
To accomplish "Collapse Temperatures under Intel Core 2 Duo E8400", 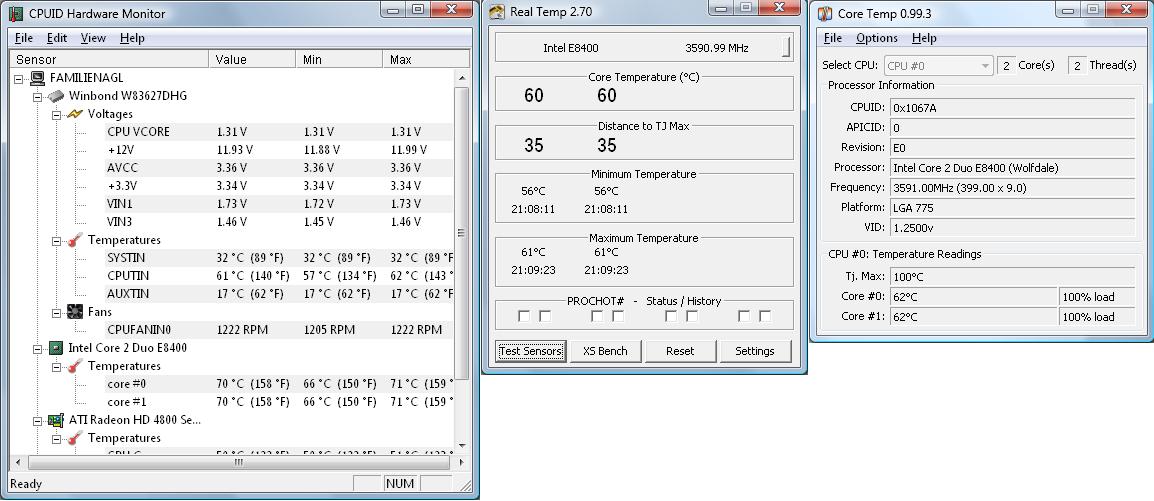I will [x=57, y=366].
